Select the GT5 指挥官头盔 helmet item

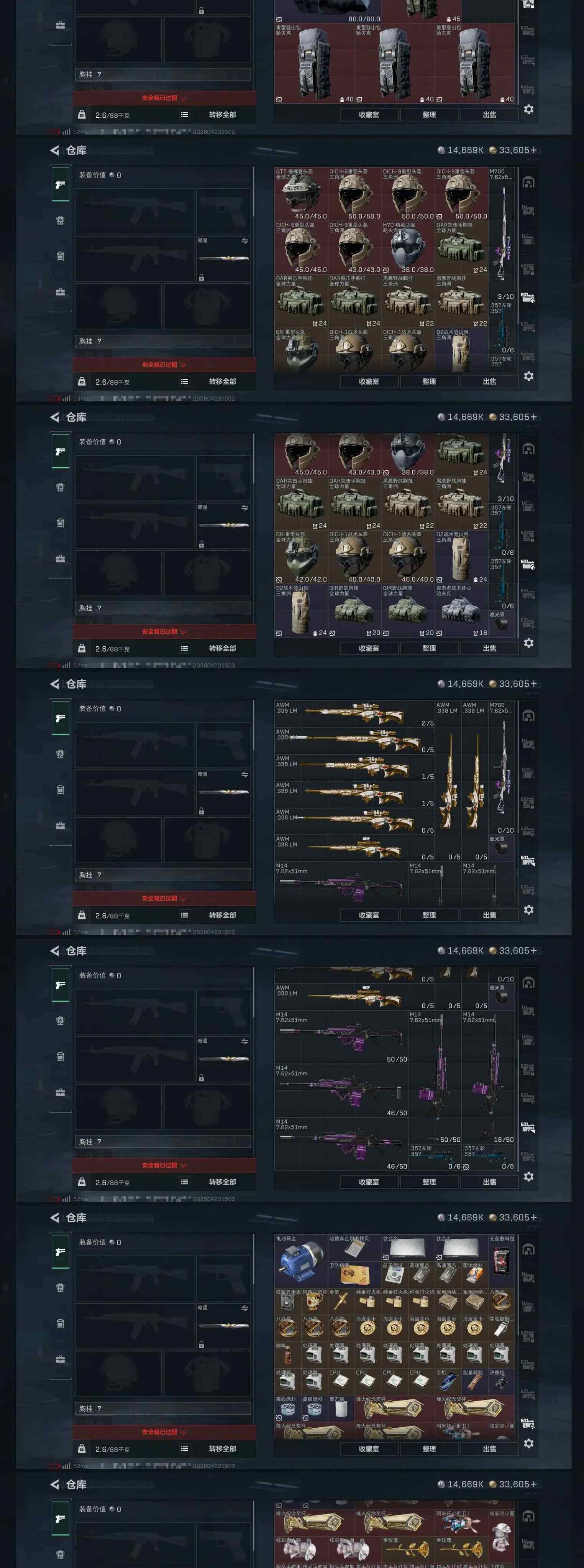[x=301, y=194]
